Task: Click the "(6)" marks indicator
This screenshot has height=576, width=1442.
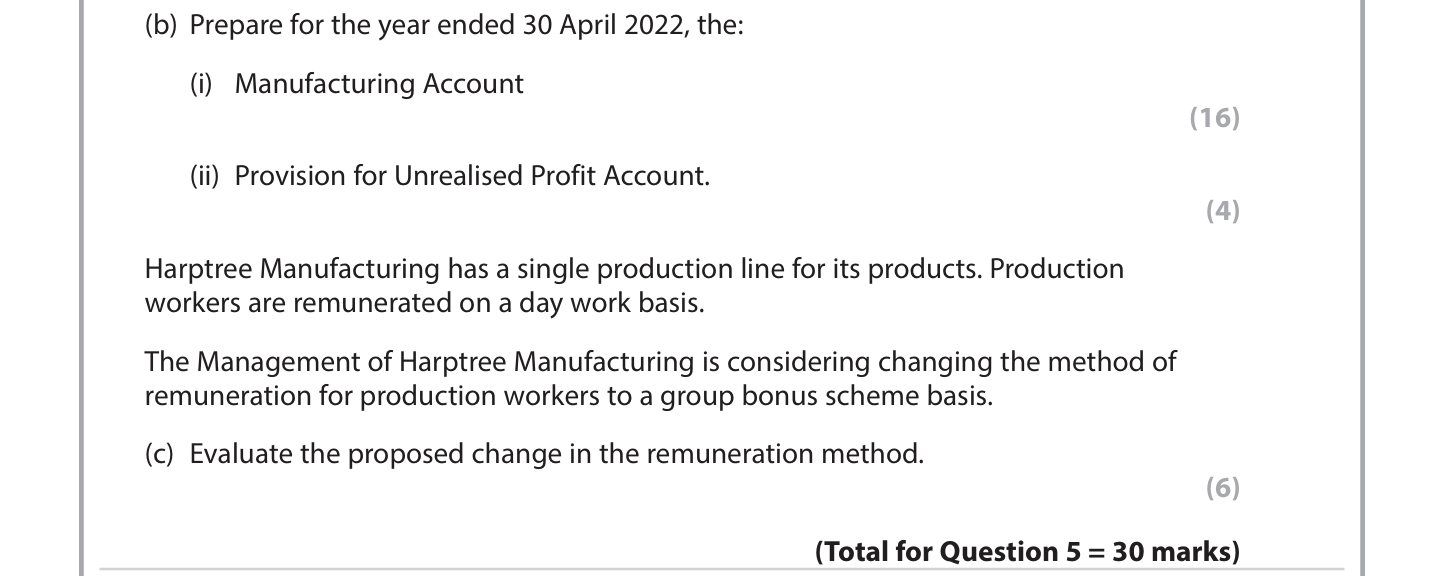Action: pos(1222,488)
